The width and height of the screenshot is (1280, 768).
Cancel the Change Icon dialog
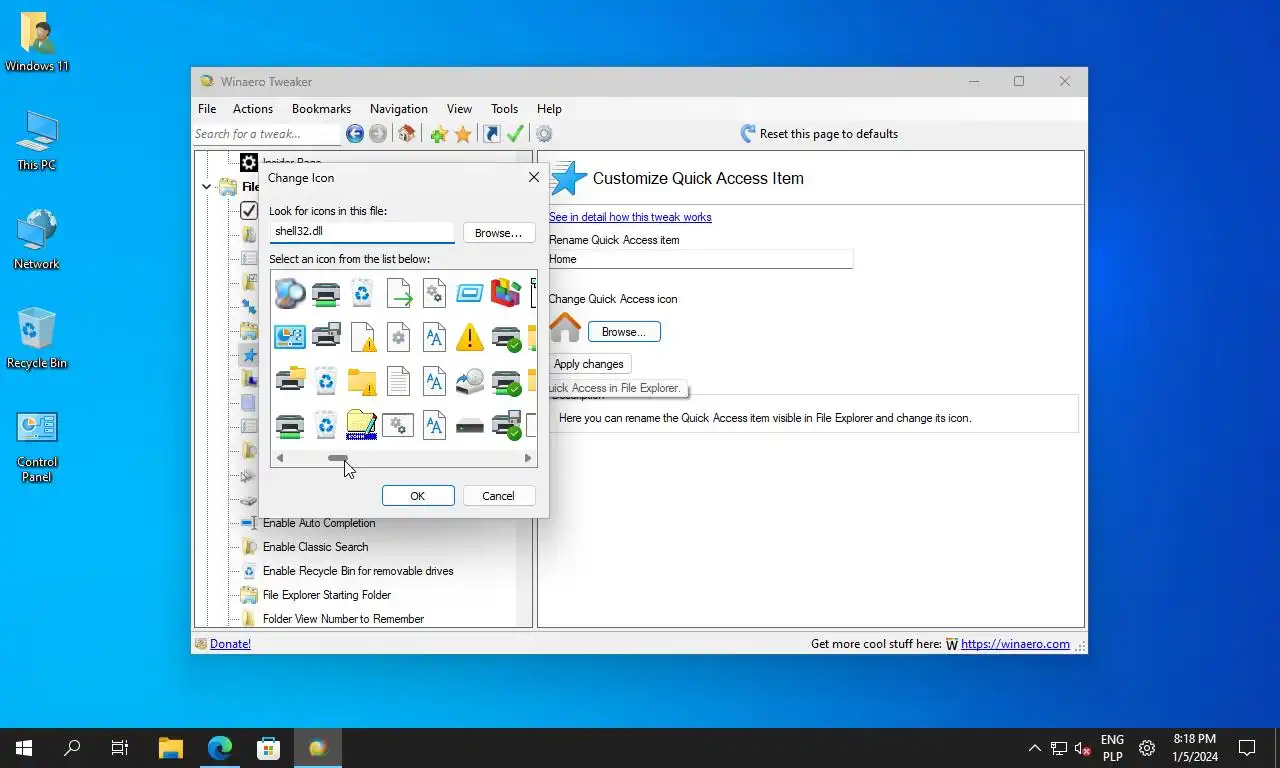coord(498,496)
